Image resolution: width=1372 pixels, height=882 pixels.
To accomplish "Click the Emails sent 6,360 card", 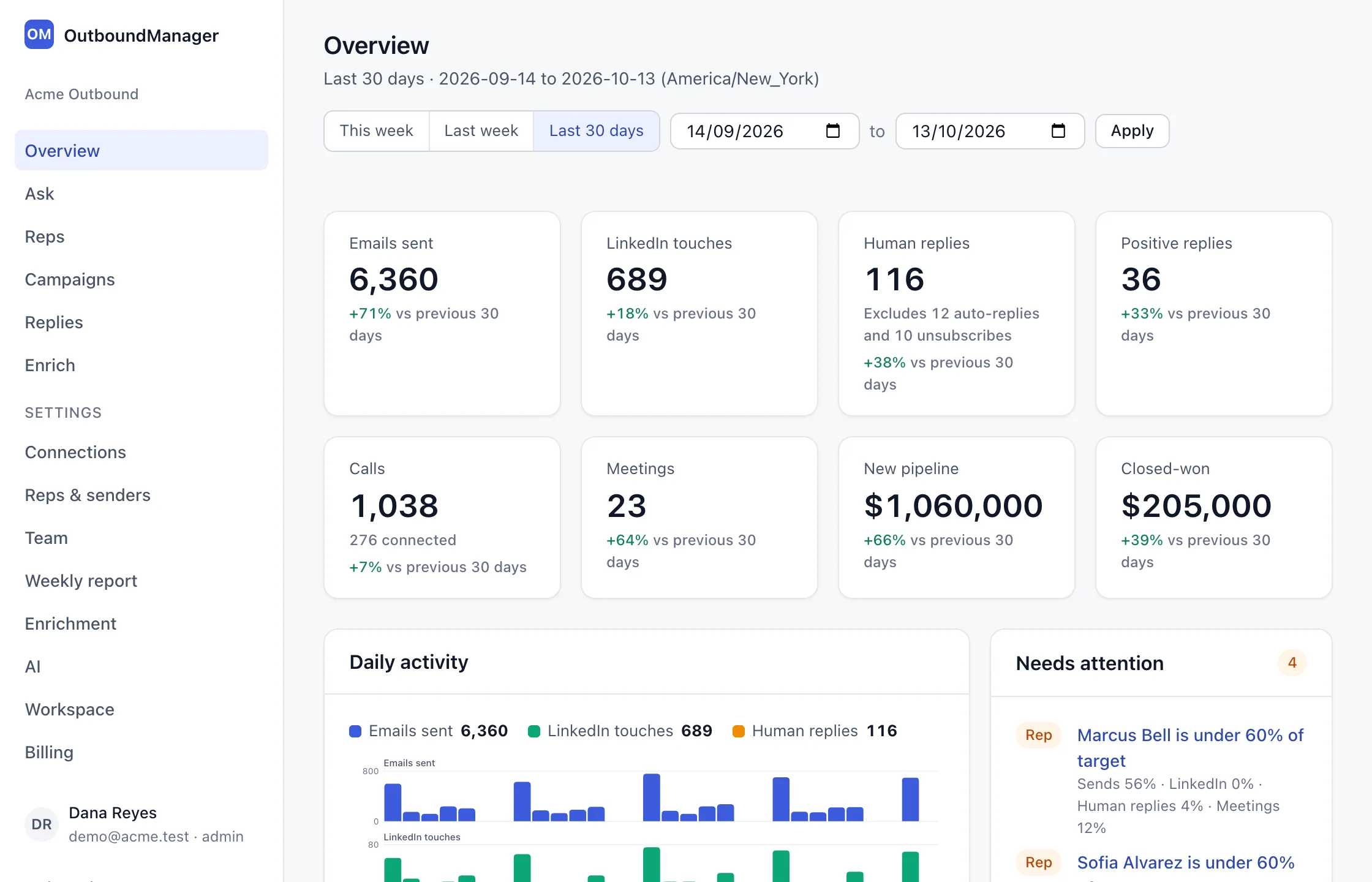I will pos(442,314).
